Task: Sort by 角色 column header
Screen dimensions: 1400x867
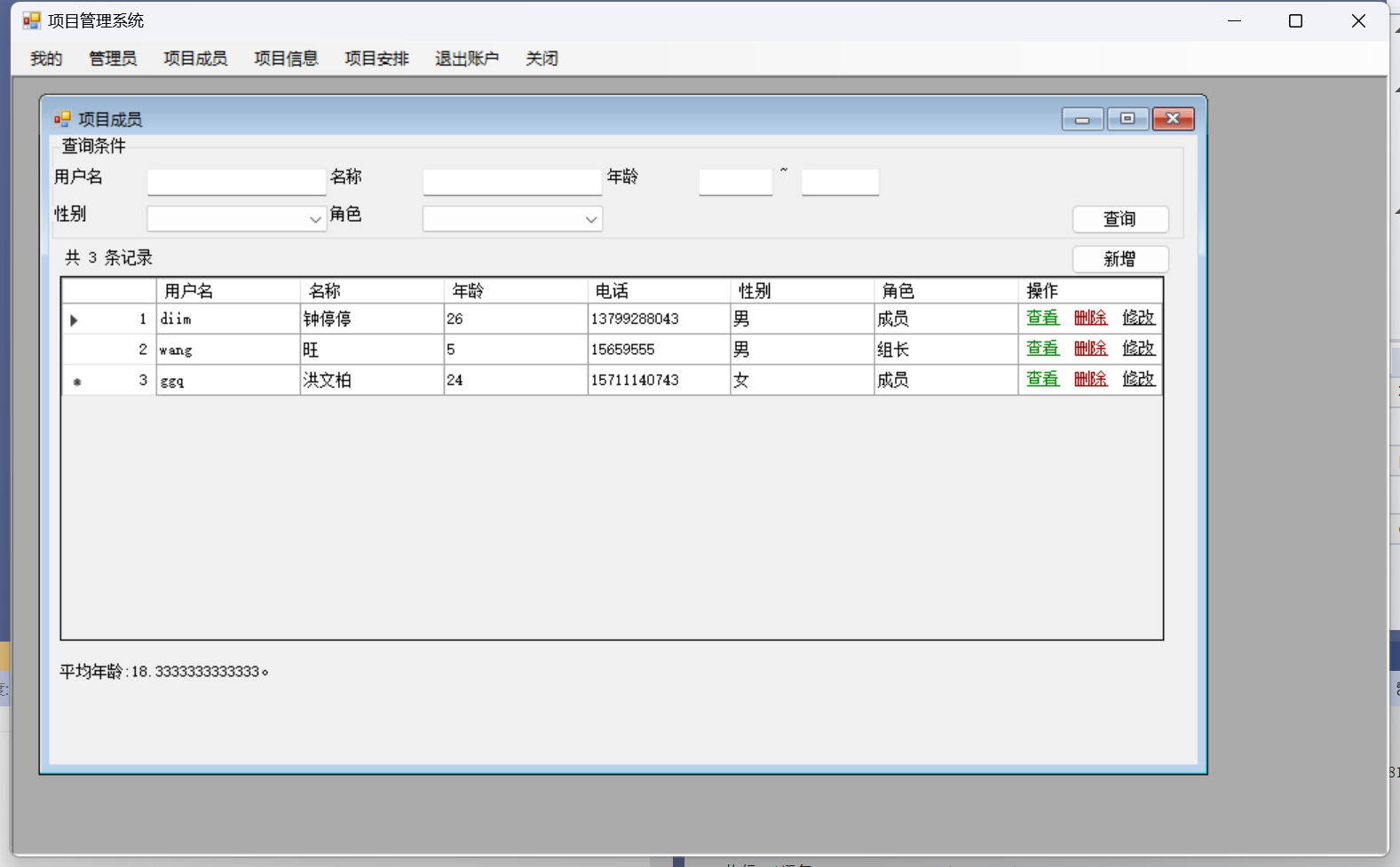Action: click(946, 291)
